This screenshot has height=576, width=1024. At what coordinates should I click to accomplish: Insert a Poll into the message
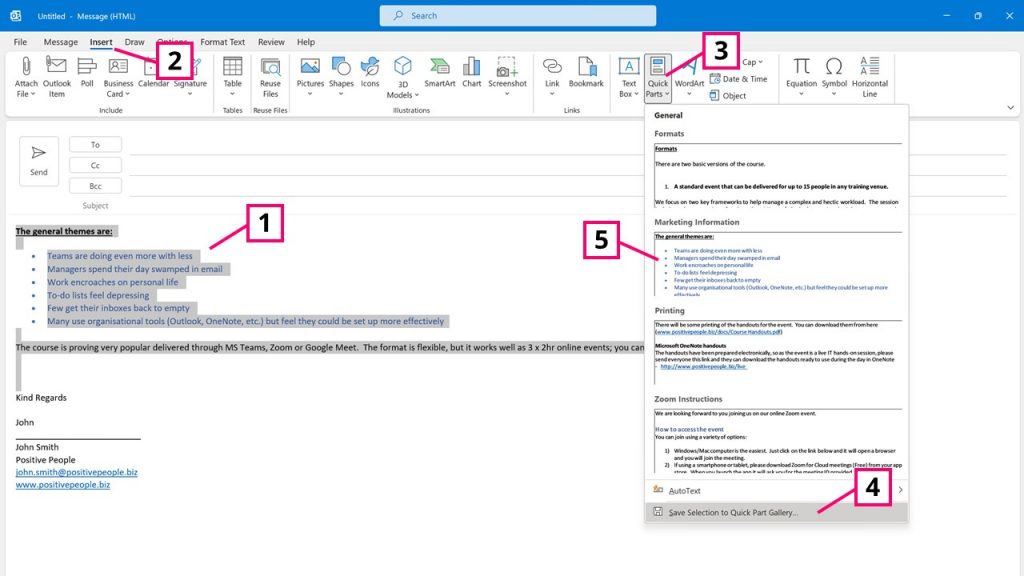88,75
